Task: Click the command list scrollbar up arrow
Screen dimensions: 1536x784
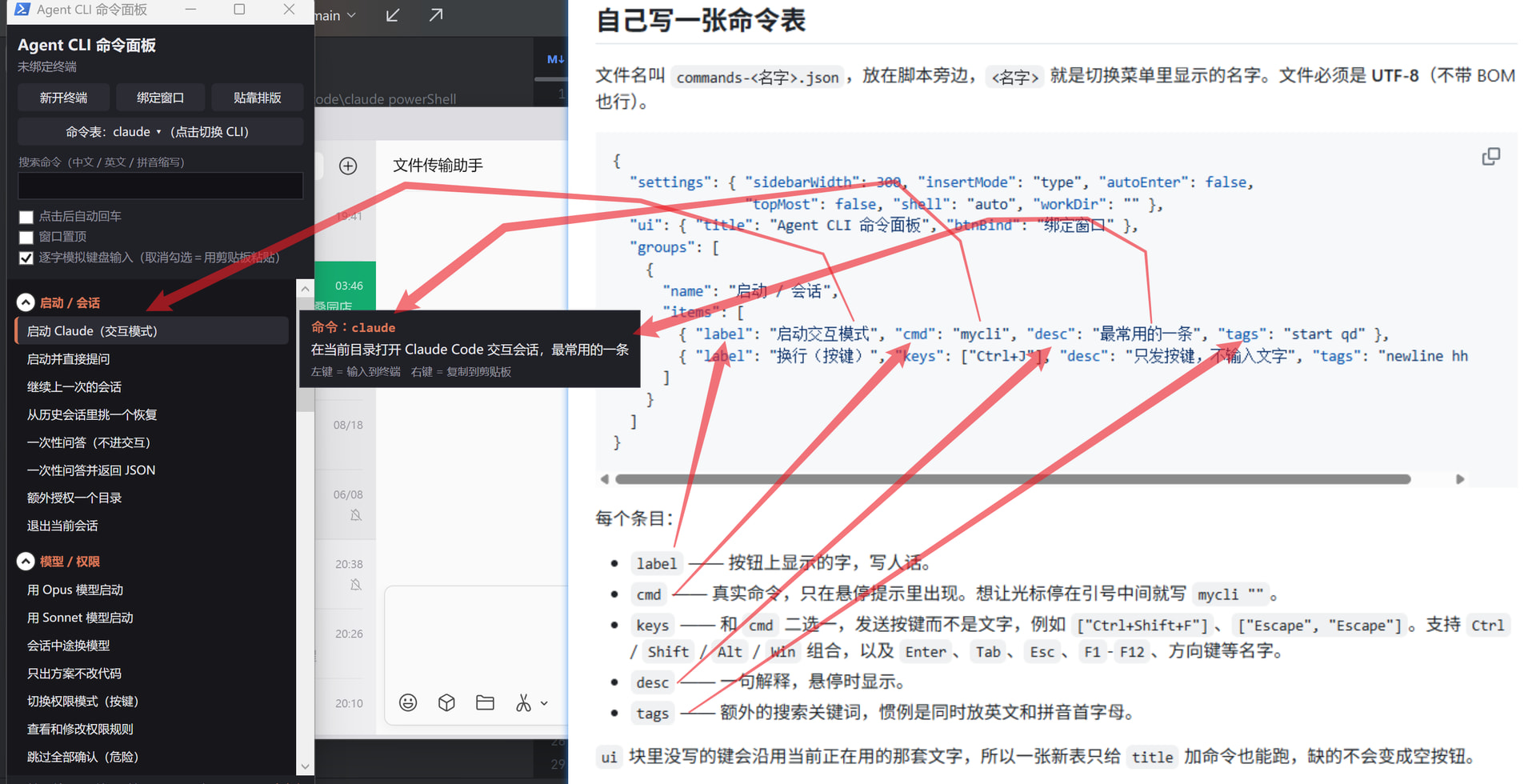Action: pyautogui.click(x=305, y=288)
